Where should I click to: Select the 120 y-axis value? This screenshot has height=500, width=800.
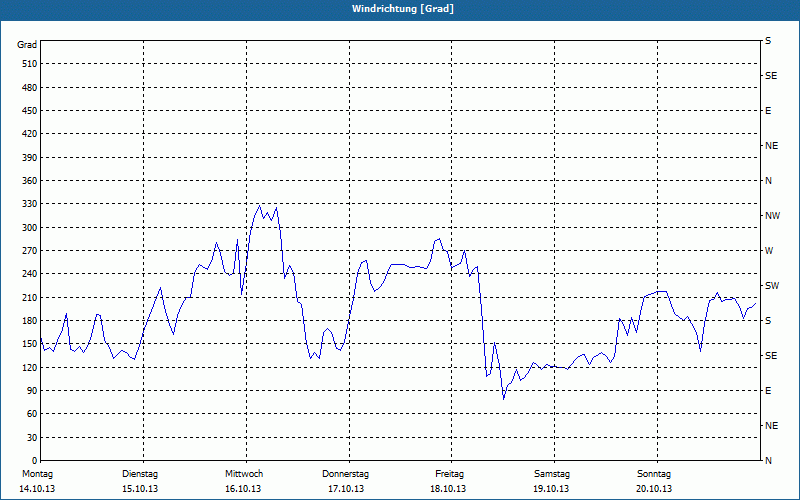coord(30,367)
